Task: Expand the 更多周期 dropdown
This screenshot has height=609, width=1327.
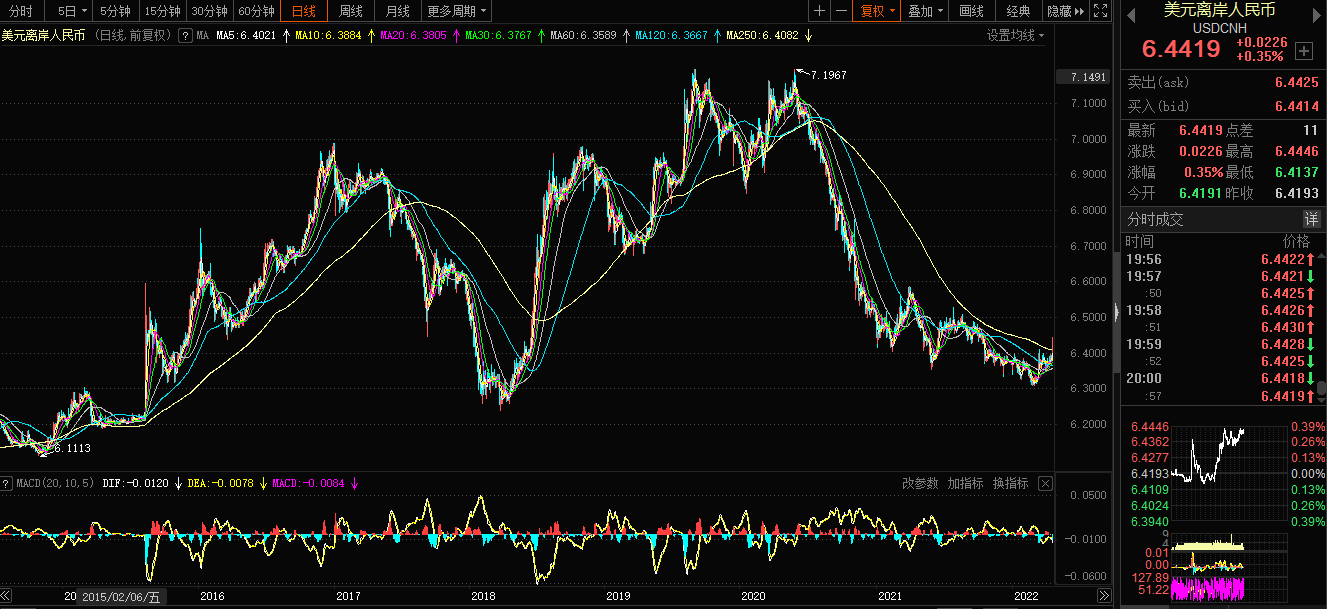Action: click(457, 11)
